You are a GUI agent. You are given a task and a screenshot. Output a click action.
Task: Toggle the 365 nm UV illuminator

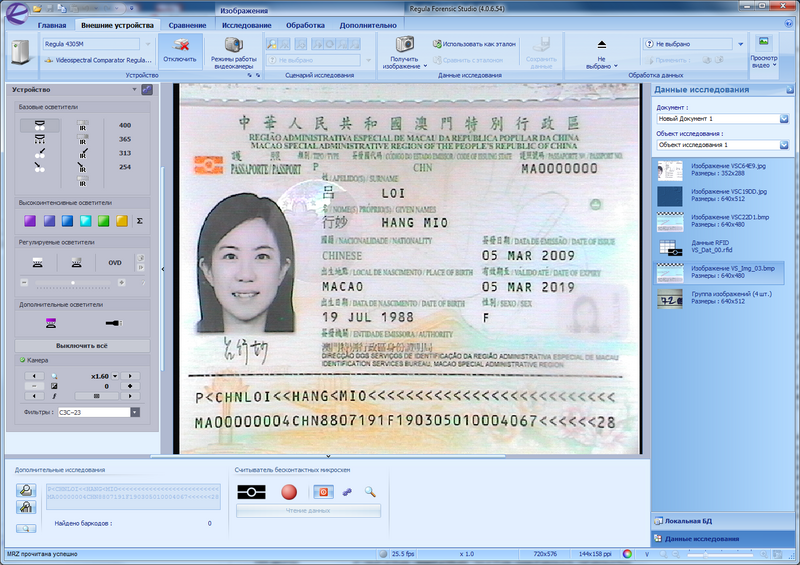point(125,139)
